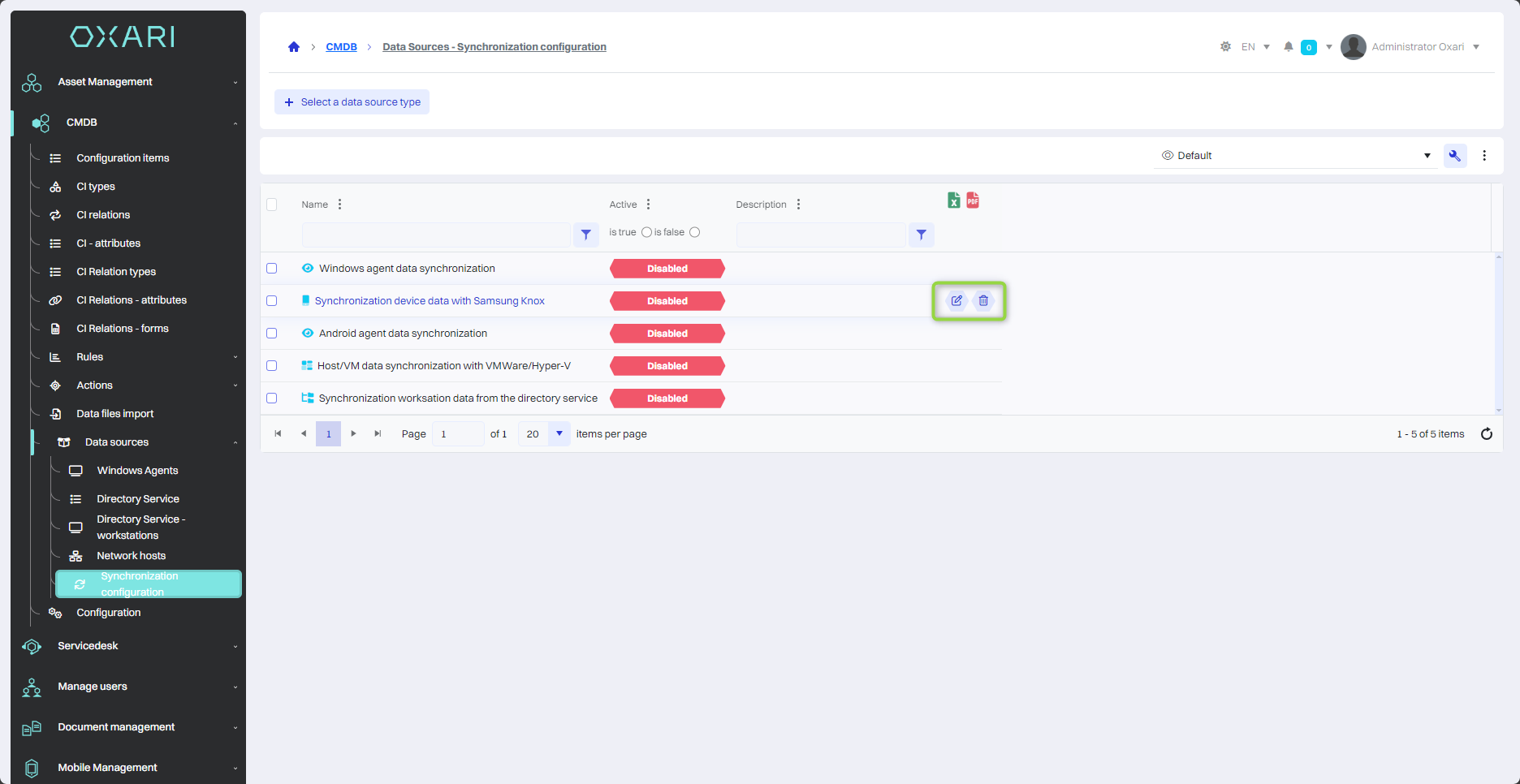Follow the CMDB breadcrumb link

click(x=341, y=47)
